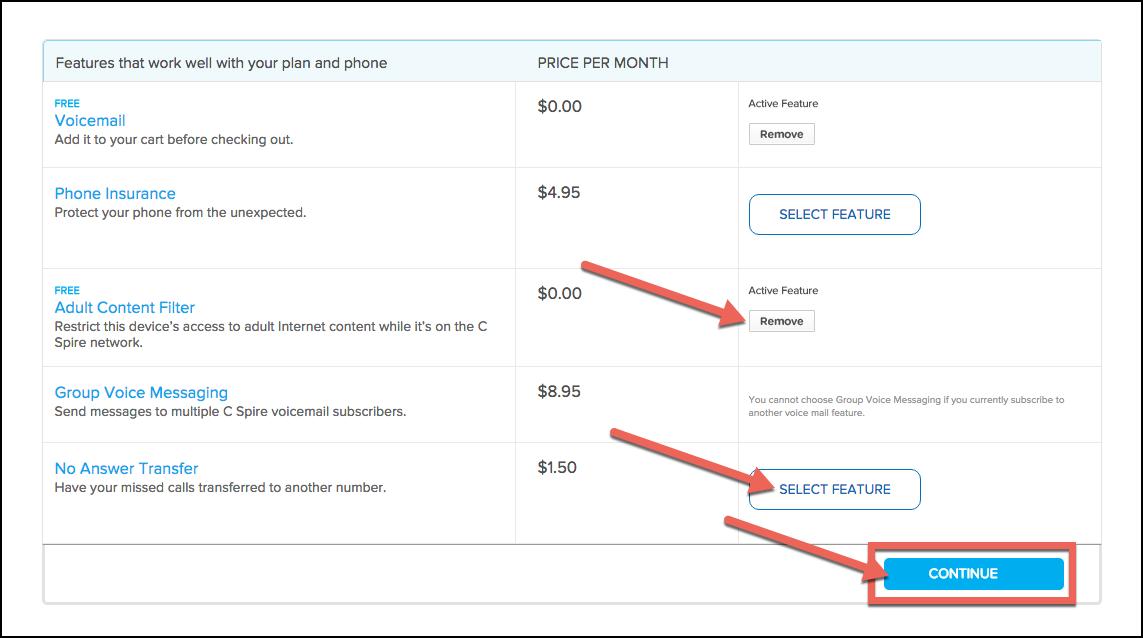Click the $8.95 Group Voice Messaging price
Screen dimensions: 1143x638
(559, 392)
